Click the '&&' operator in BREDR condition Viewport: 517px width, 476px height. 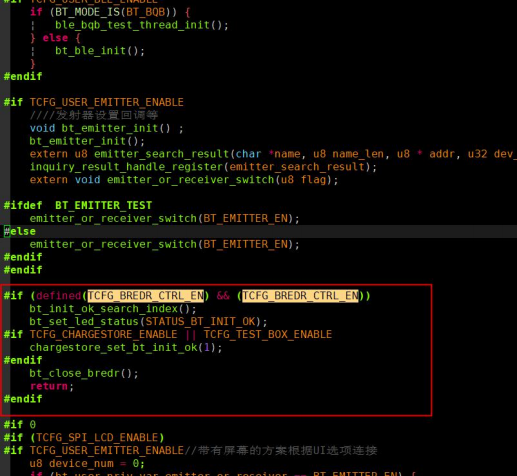[223, 296]
